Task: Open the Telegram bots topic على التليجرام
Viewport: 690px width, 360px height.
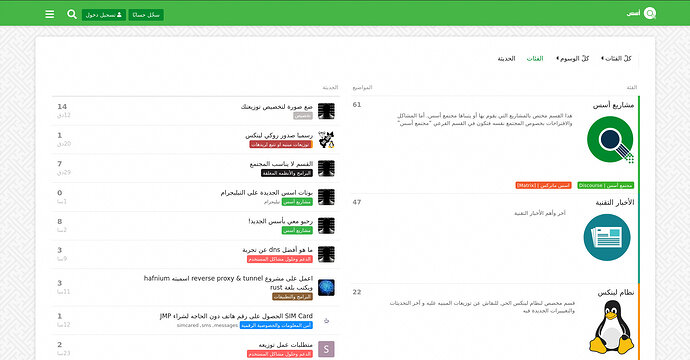Action: [267, 193]
